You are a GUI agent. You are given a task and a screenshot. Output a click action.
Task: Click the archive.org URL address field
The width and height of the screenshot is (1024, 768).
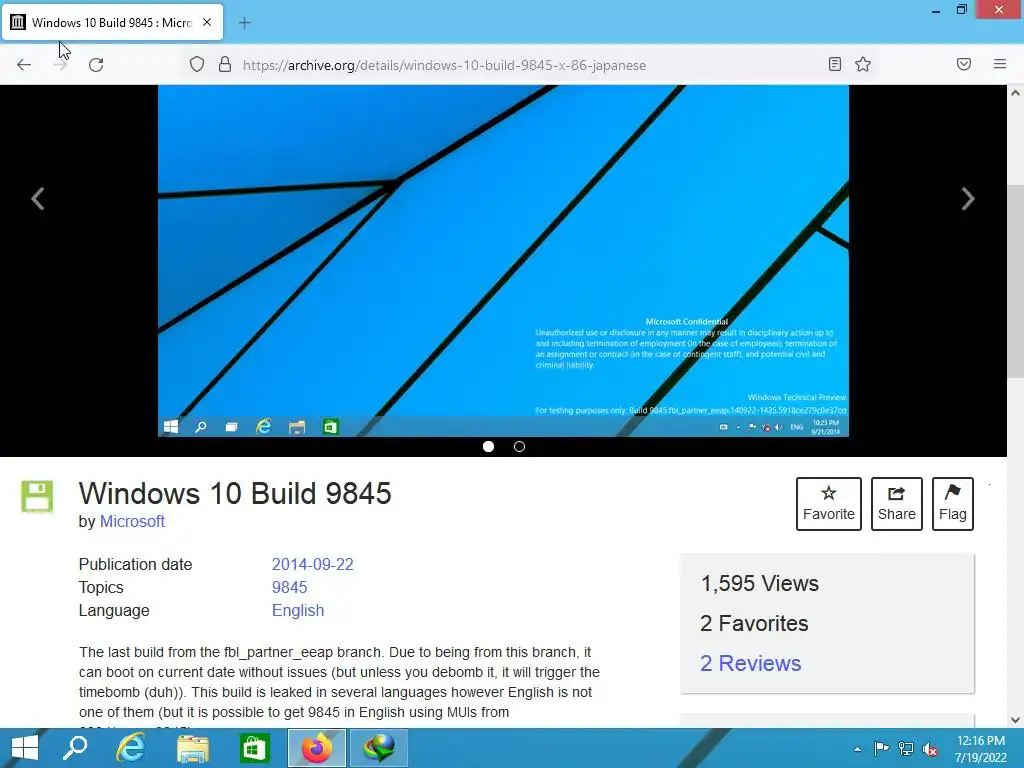[529, 65]
